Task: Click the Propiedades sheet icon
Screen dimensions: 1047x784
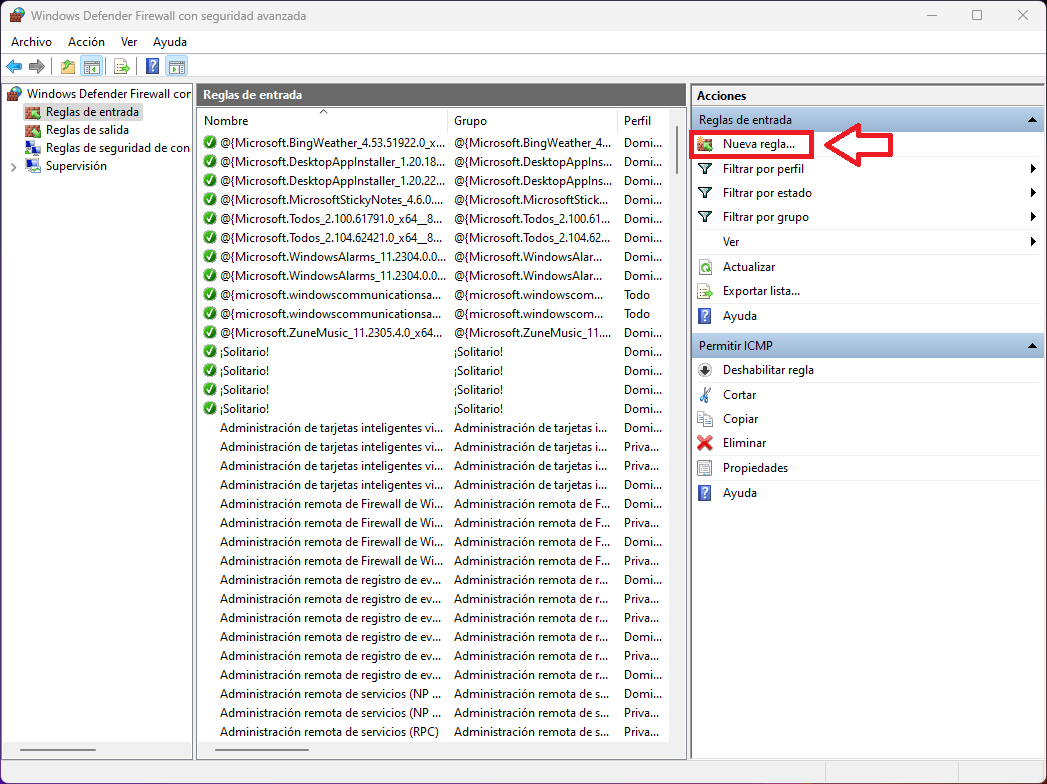Action: tap(705, 468)
